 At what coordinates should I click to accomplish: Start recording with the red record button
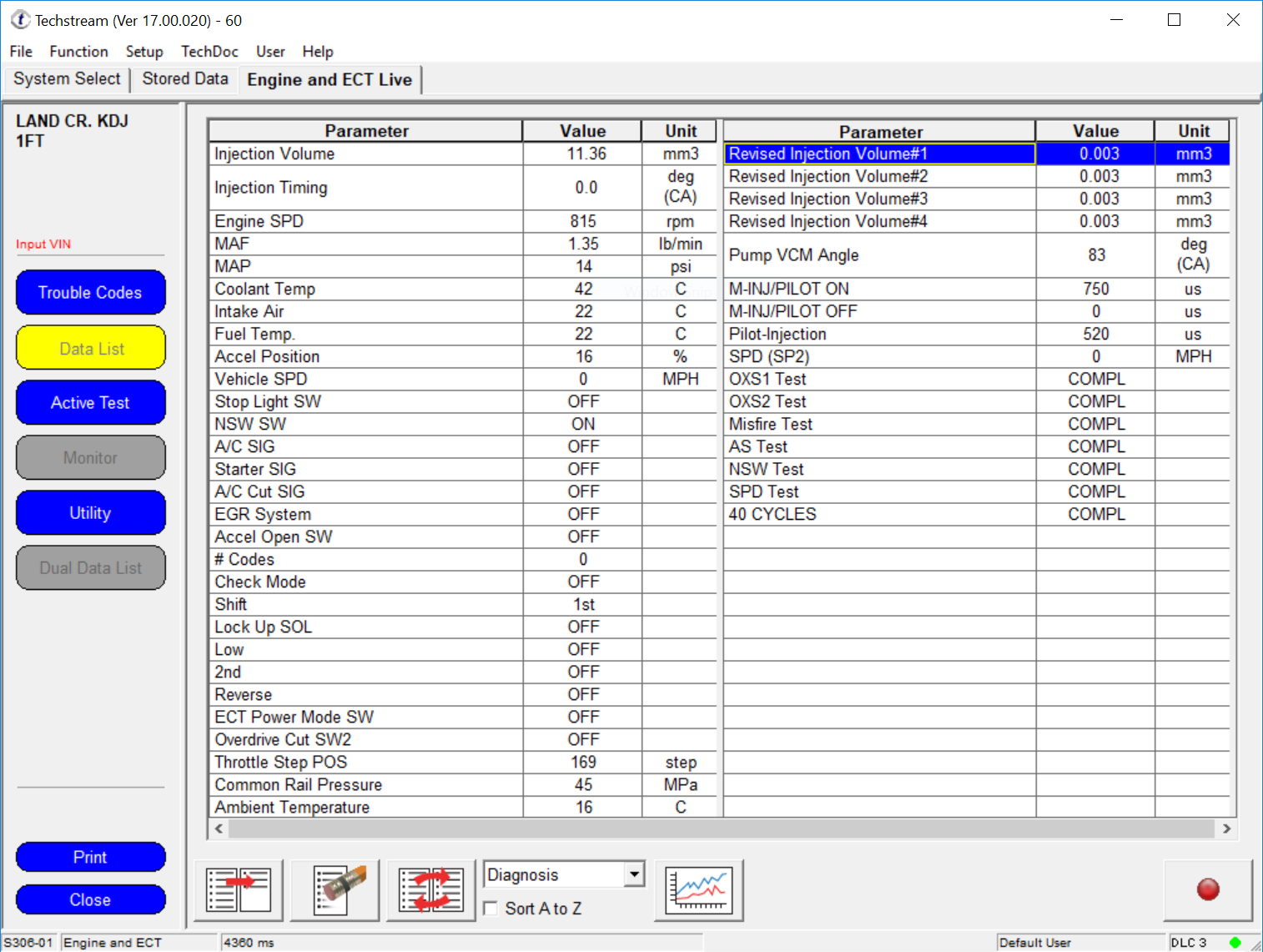click(1208, 889)
